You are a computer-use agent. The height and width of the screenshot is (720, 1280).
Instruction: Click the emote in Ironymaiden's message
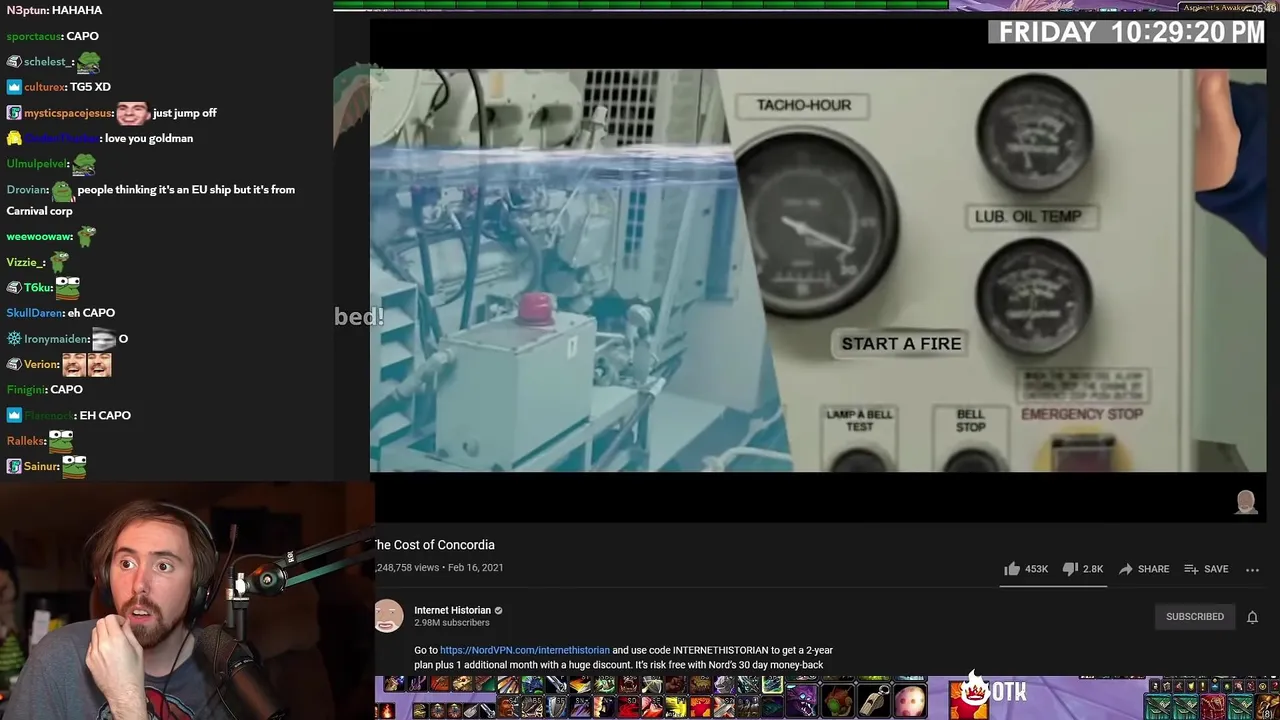coord(104,339)
